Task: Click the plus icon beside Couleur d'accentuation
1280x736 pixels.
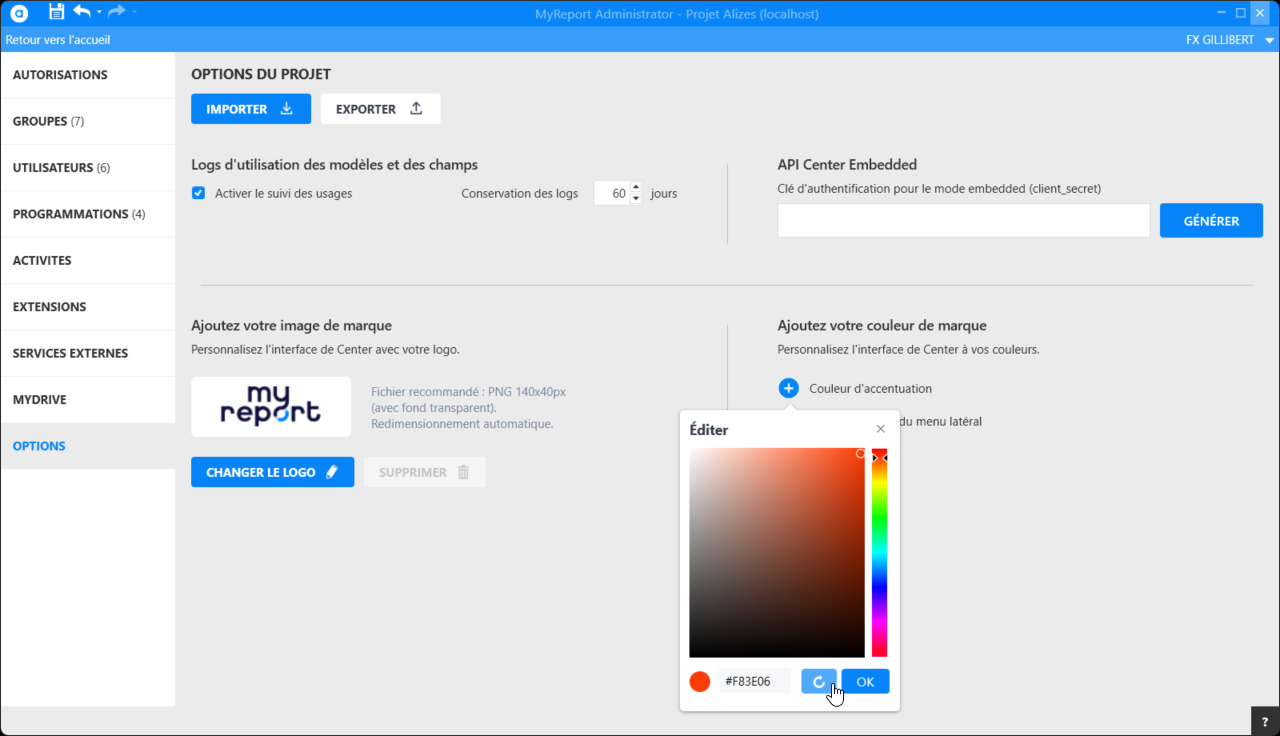Action: coord(788,388)
